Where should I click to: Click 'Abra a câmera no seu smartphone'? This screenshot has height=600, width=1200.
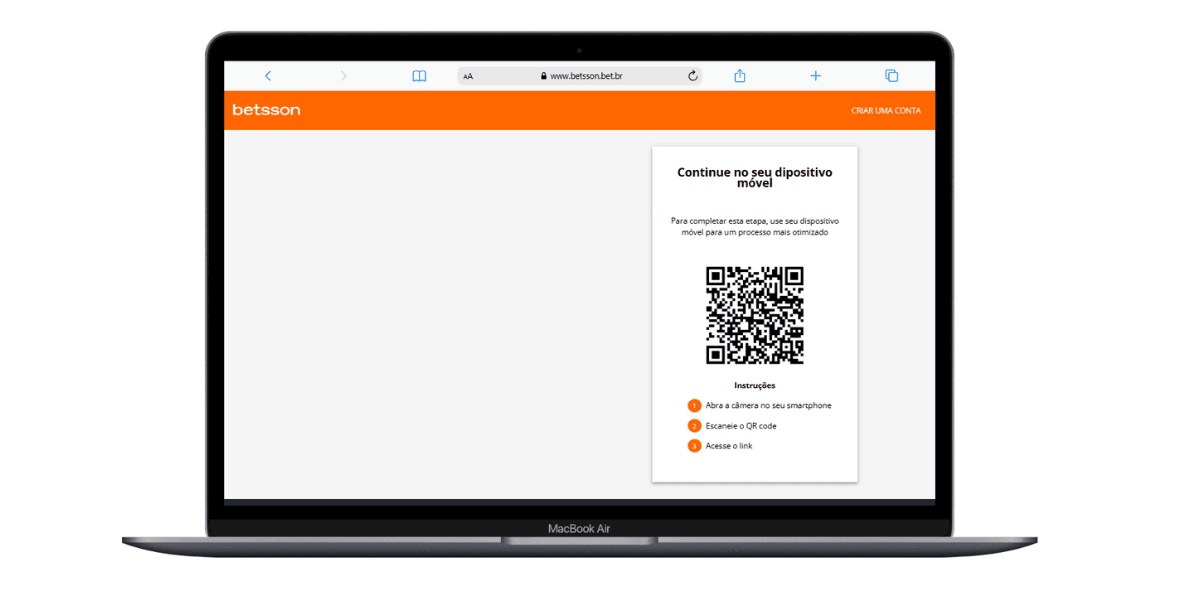point(768,406)
